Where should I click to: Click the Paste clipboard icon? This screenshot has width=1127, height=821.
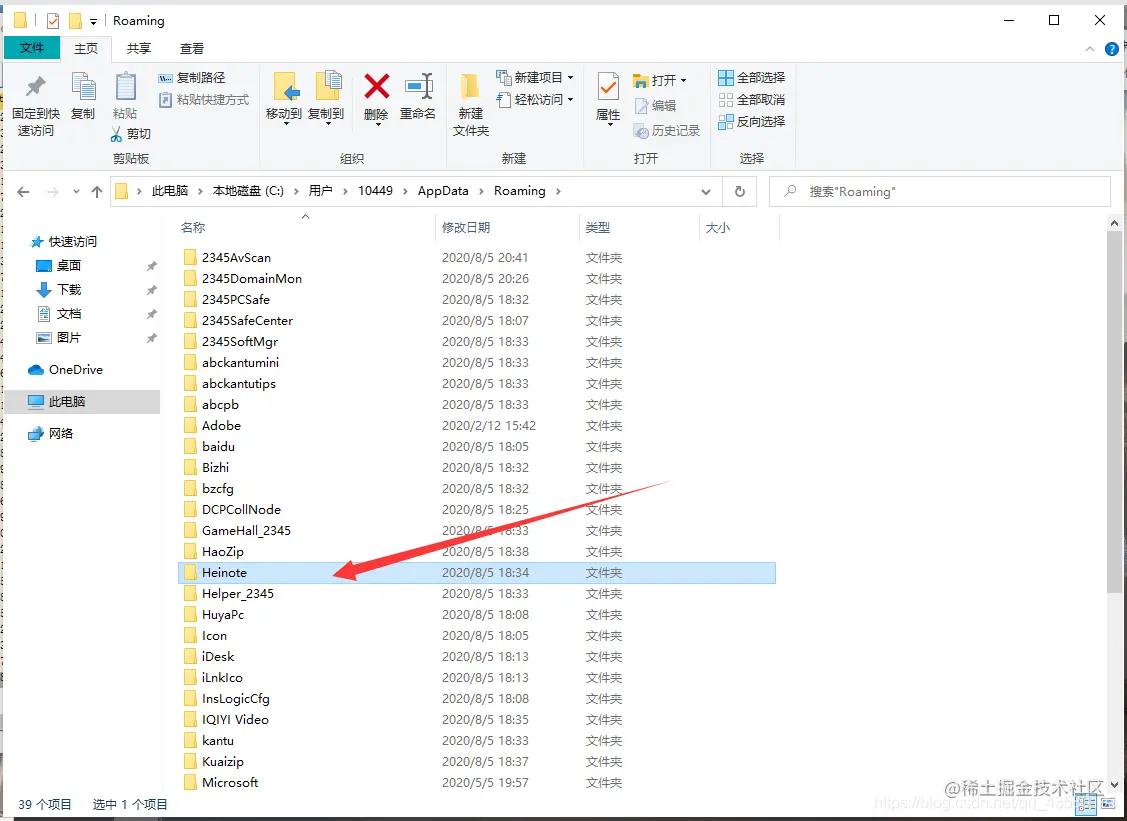tap(126, 87)
